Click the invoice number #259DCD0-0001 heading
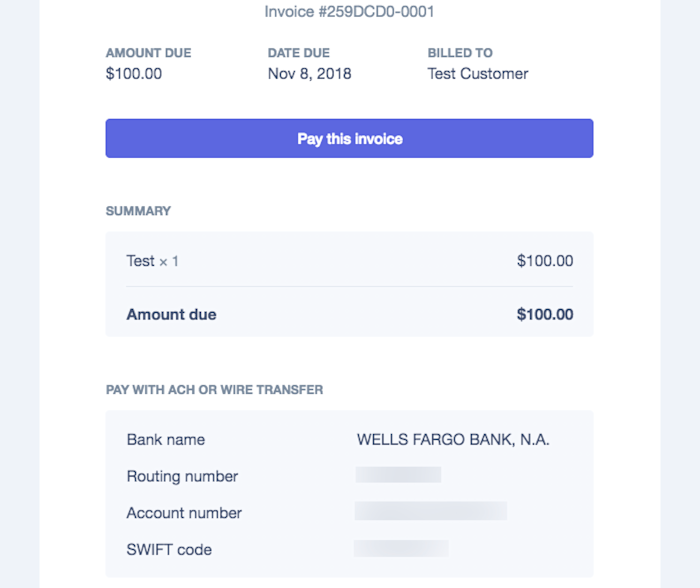The width and height of the screenshot is (700, 588). tap(349, 12)
